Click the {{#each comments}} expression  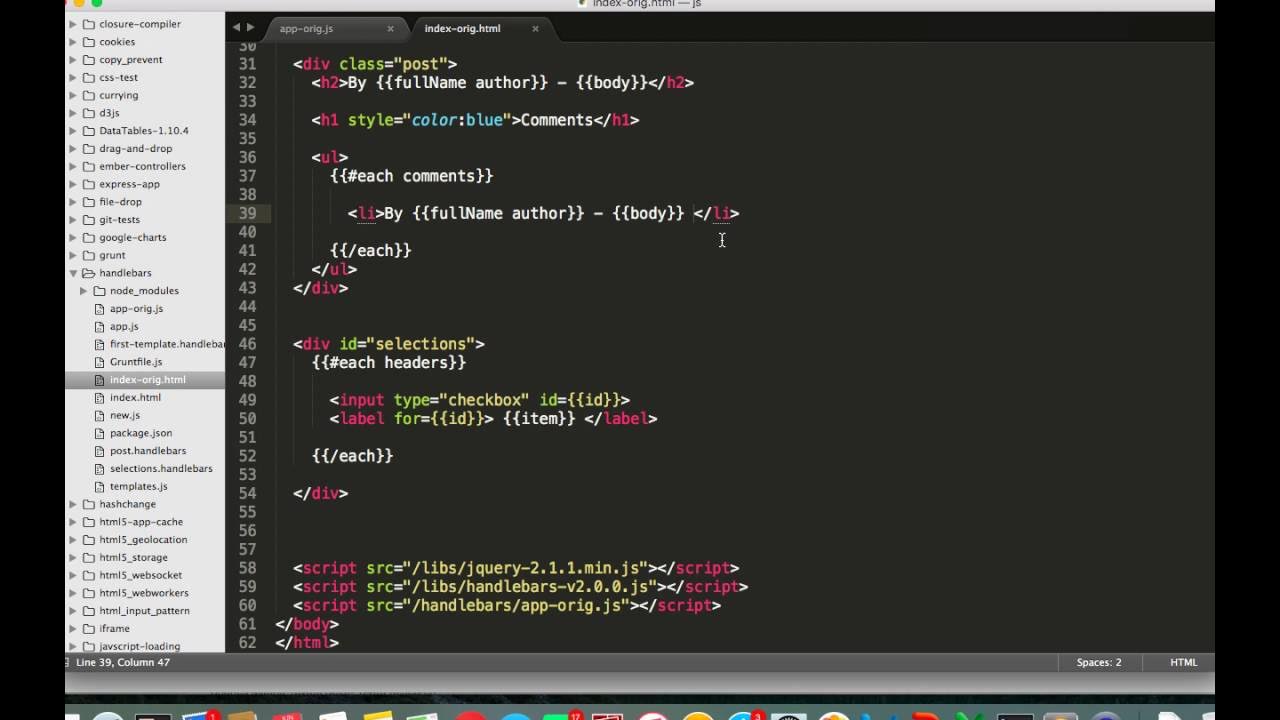(x=411, y=176)
